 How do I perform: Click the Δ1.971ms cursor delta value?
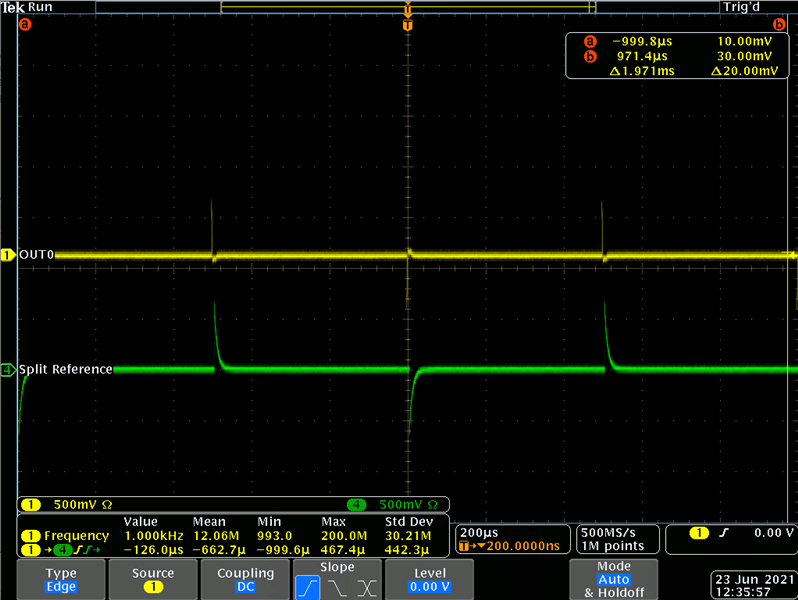(642, 71)
